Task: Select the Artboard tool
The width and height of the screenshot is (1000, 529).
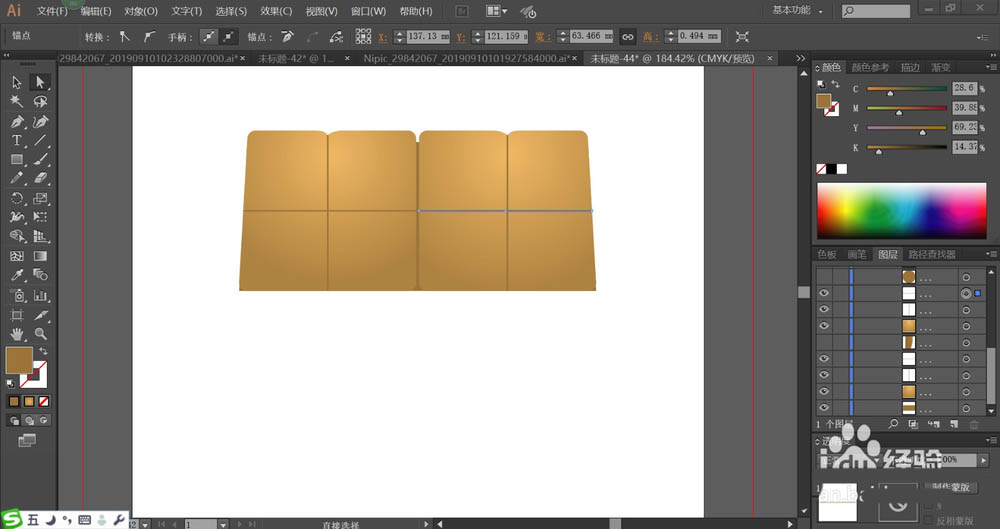Action: (x=17, y=315)
